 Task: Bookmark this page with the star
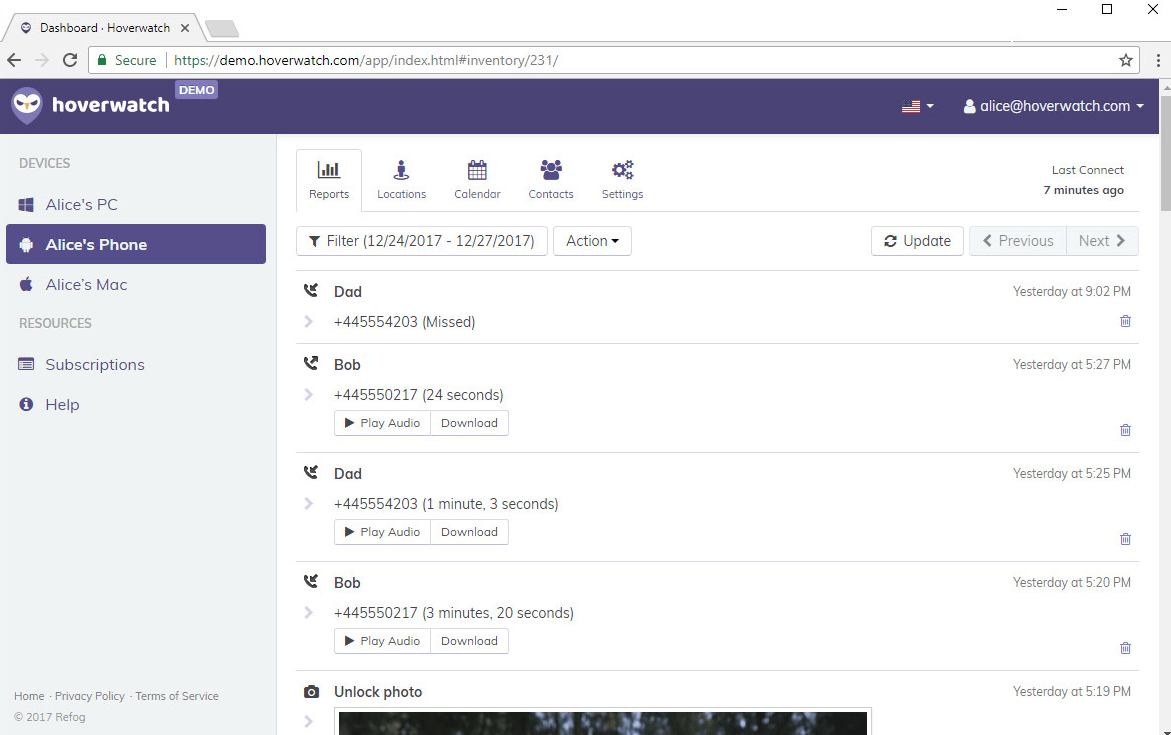[x=1125, y=61]
